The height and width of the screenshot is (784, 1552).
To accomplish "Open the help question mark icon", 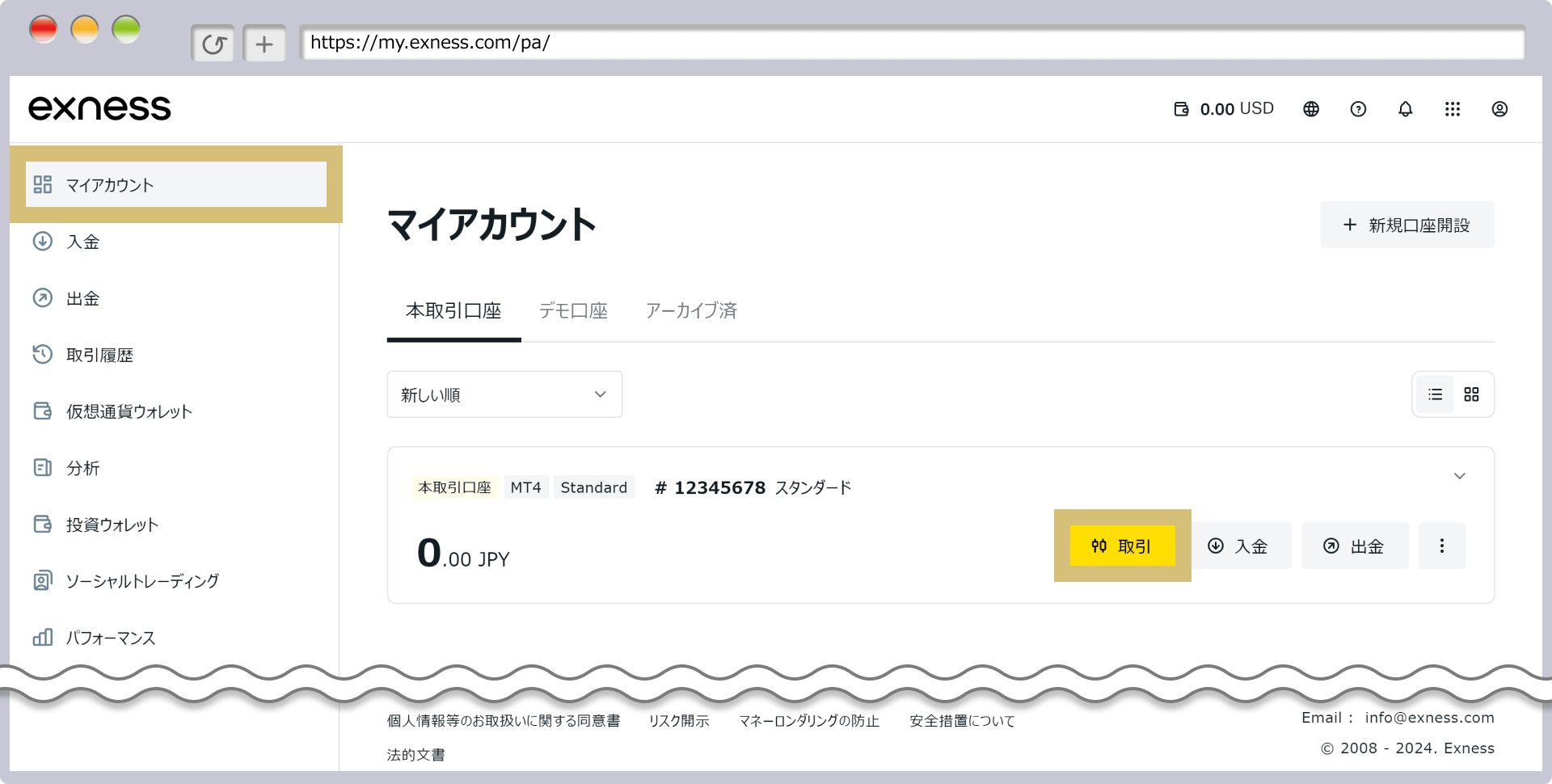I will (1358, 109).
